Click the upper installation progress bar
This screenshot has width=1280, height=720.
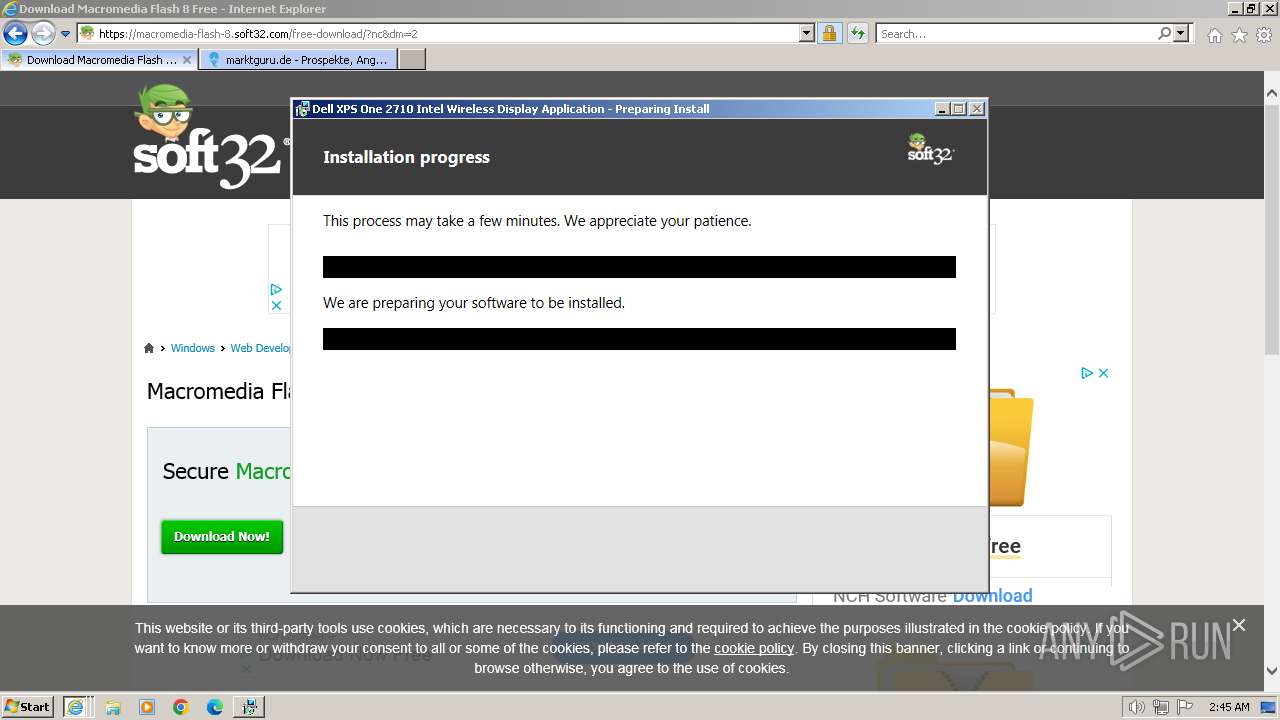[x=639, y=267]
